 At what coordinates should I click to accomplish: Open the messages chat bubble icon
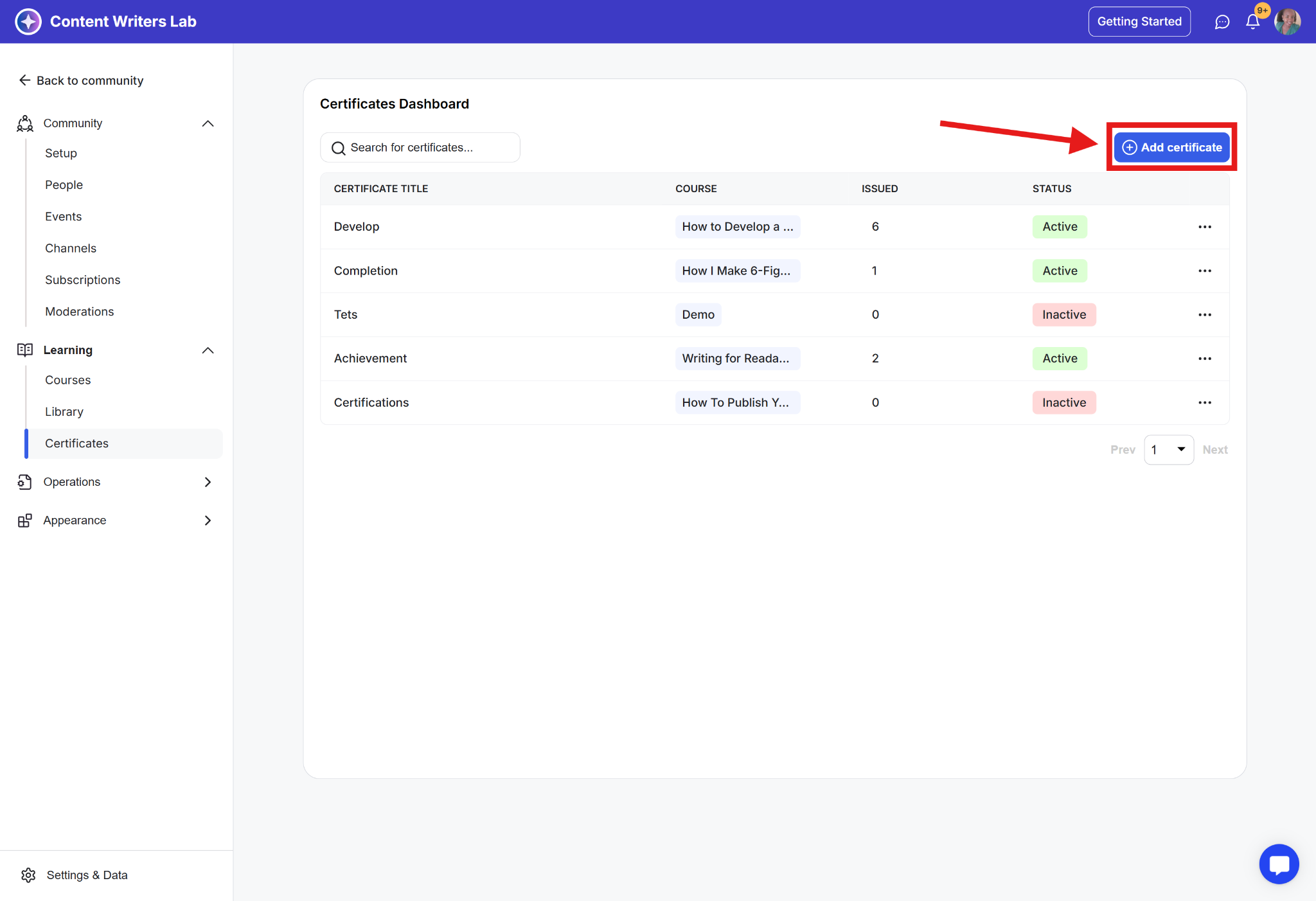[1222, 22]
